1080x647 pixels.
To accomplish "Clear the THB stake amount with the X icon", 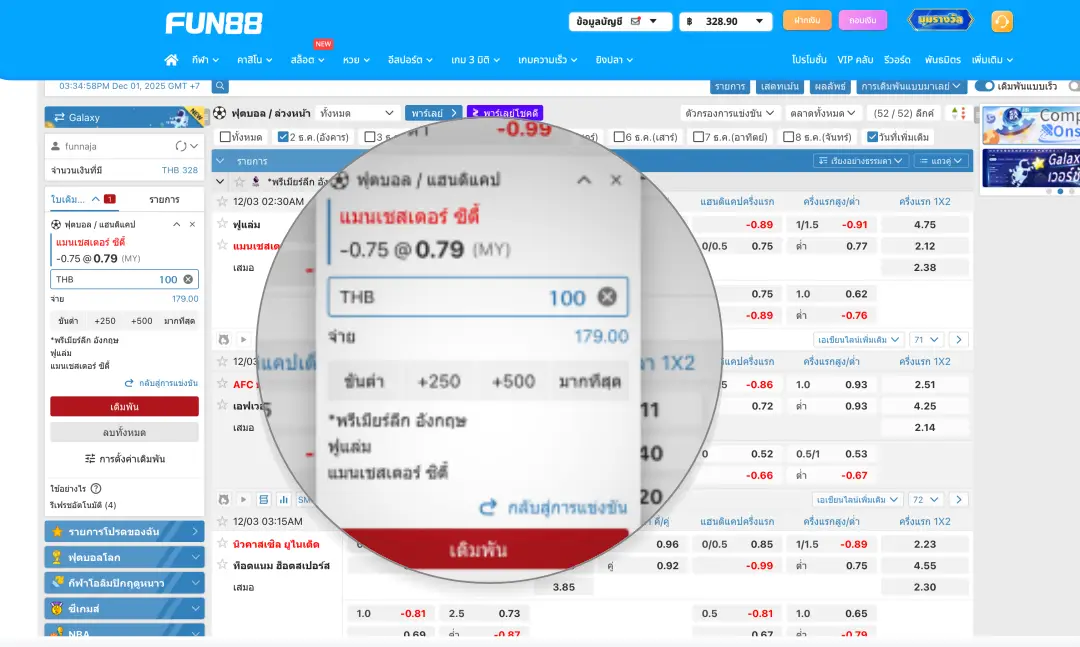I will pyautogui.click(x=188, y=280).
